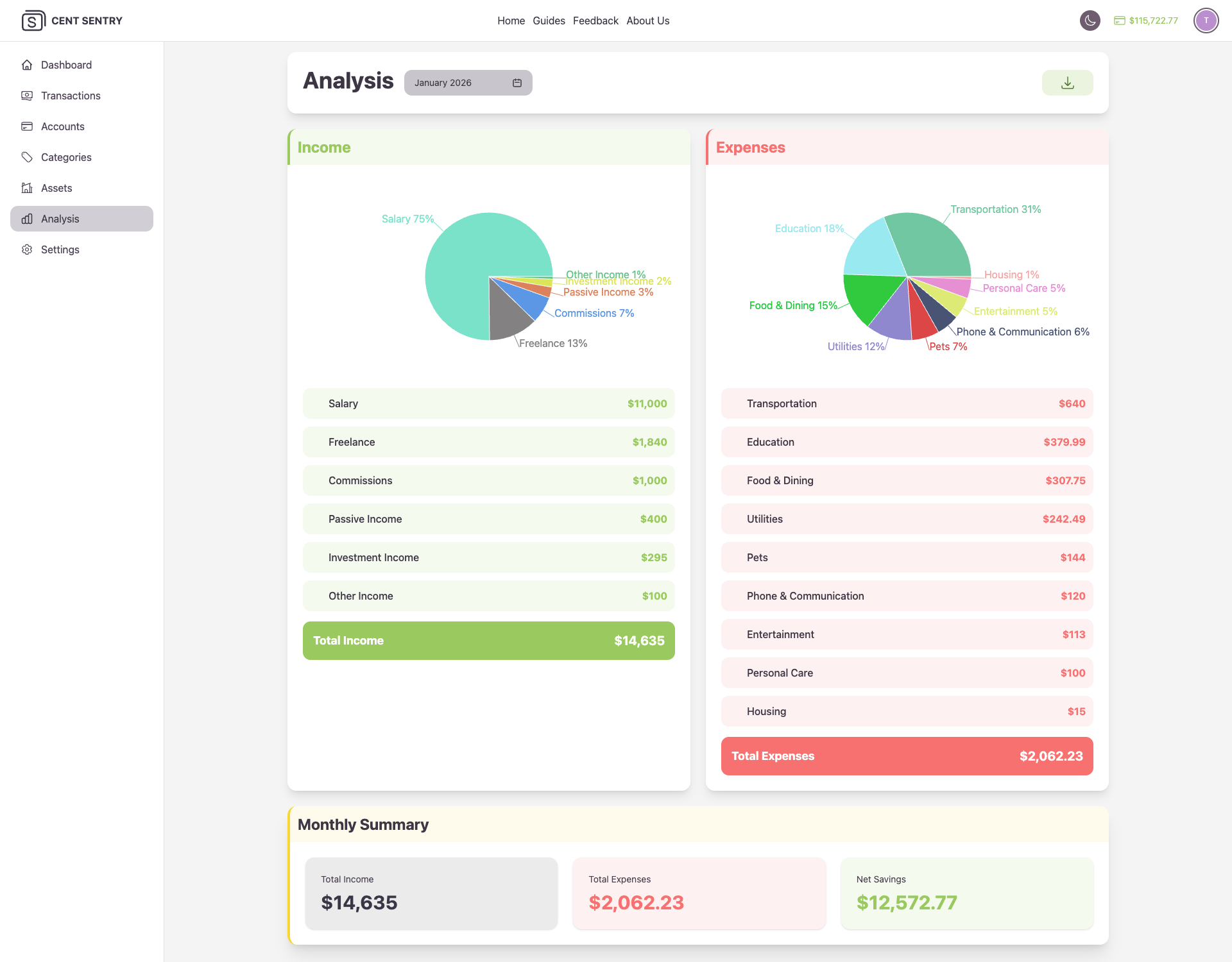
Task: Click the Cent Sentry logo icon
Action: [x=33, y=21]
